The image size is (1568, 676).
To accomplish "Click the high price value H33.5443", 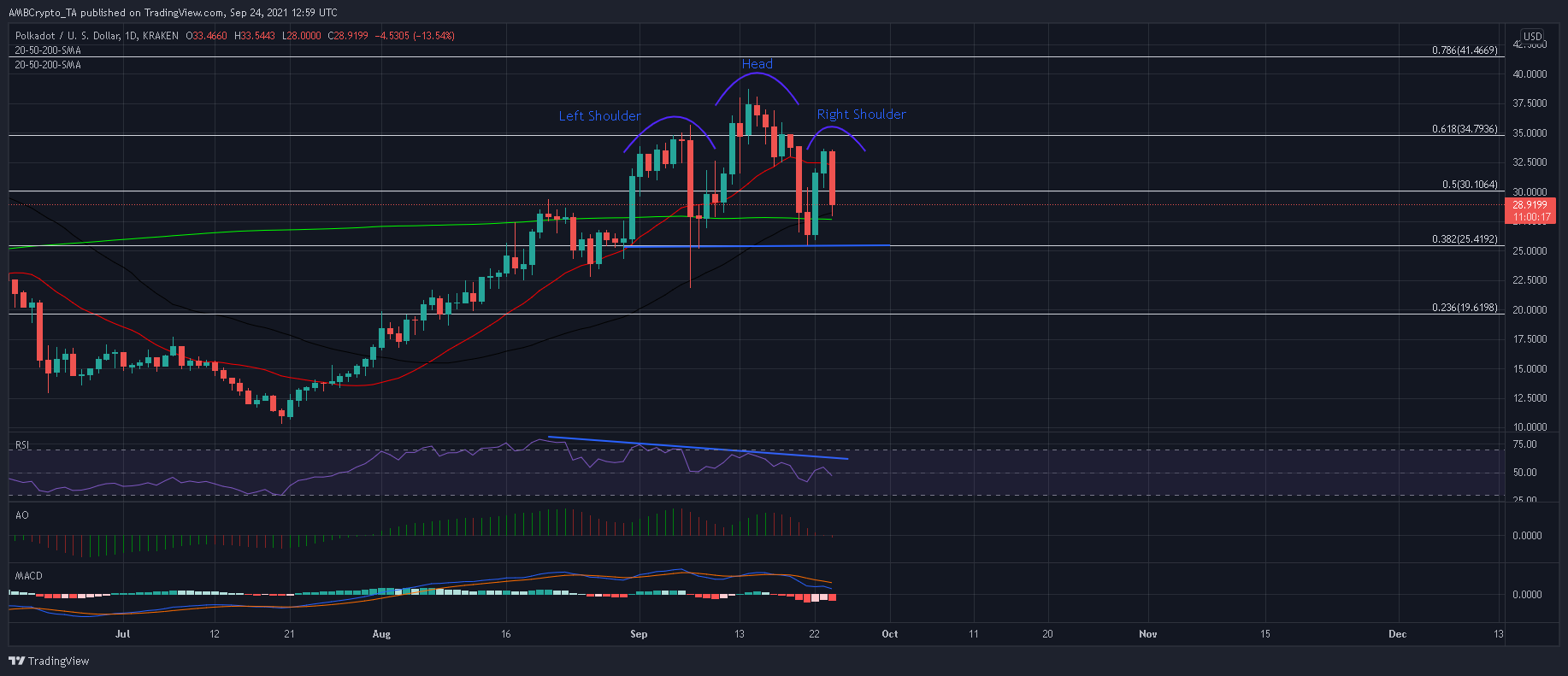I will coord(256,36).
